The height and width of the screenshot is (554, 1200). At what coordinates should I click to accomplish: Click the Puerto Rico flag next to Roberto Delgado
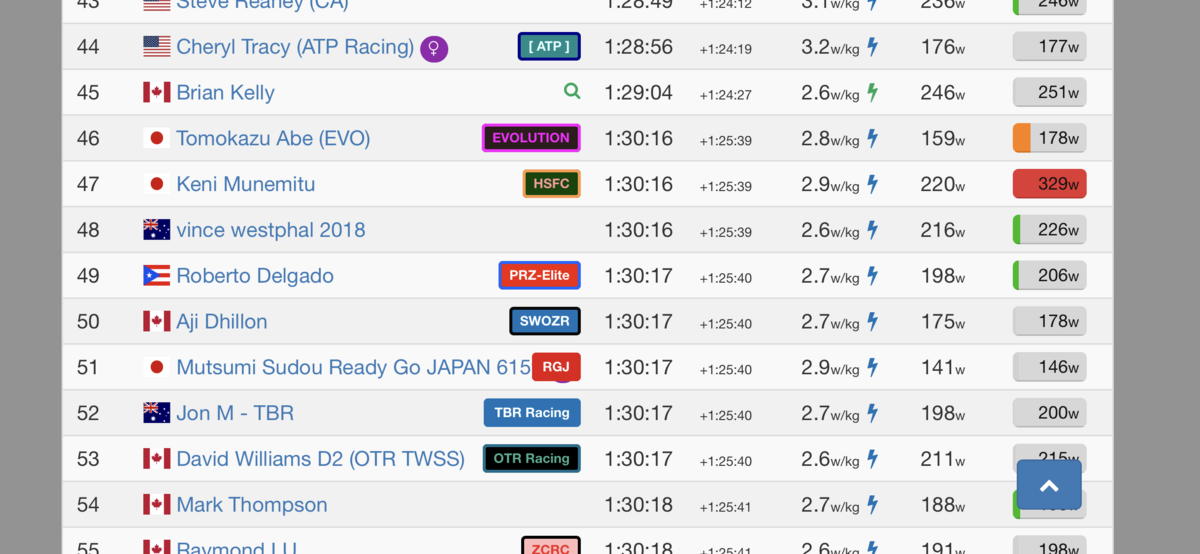coord(157,276)
